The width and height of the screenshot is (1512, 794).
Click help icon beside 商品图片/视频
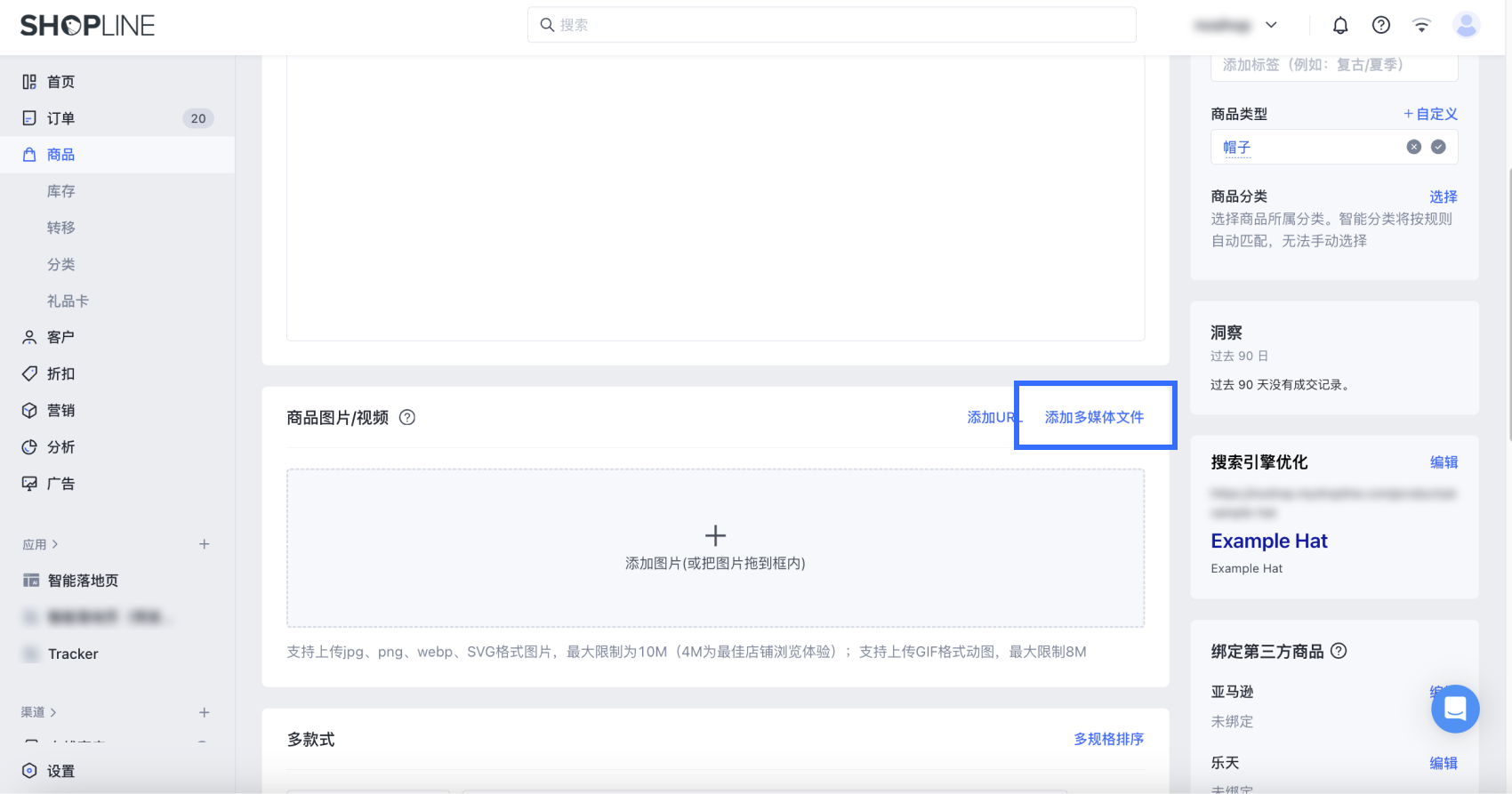[x=407, y=417]
